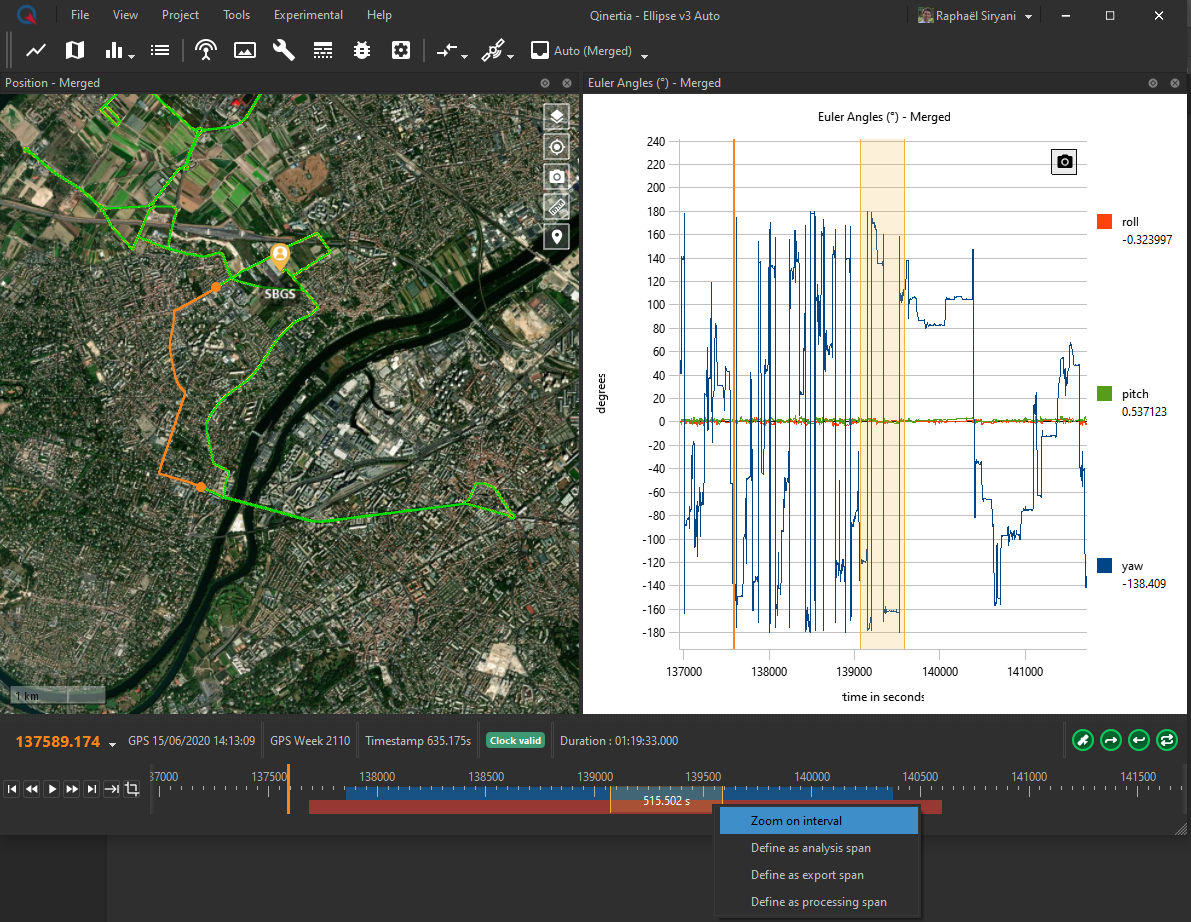
Task: Toggle the yaw series in the legend
Action: (x=1105, y=565)
